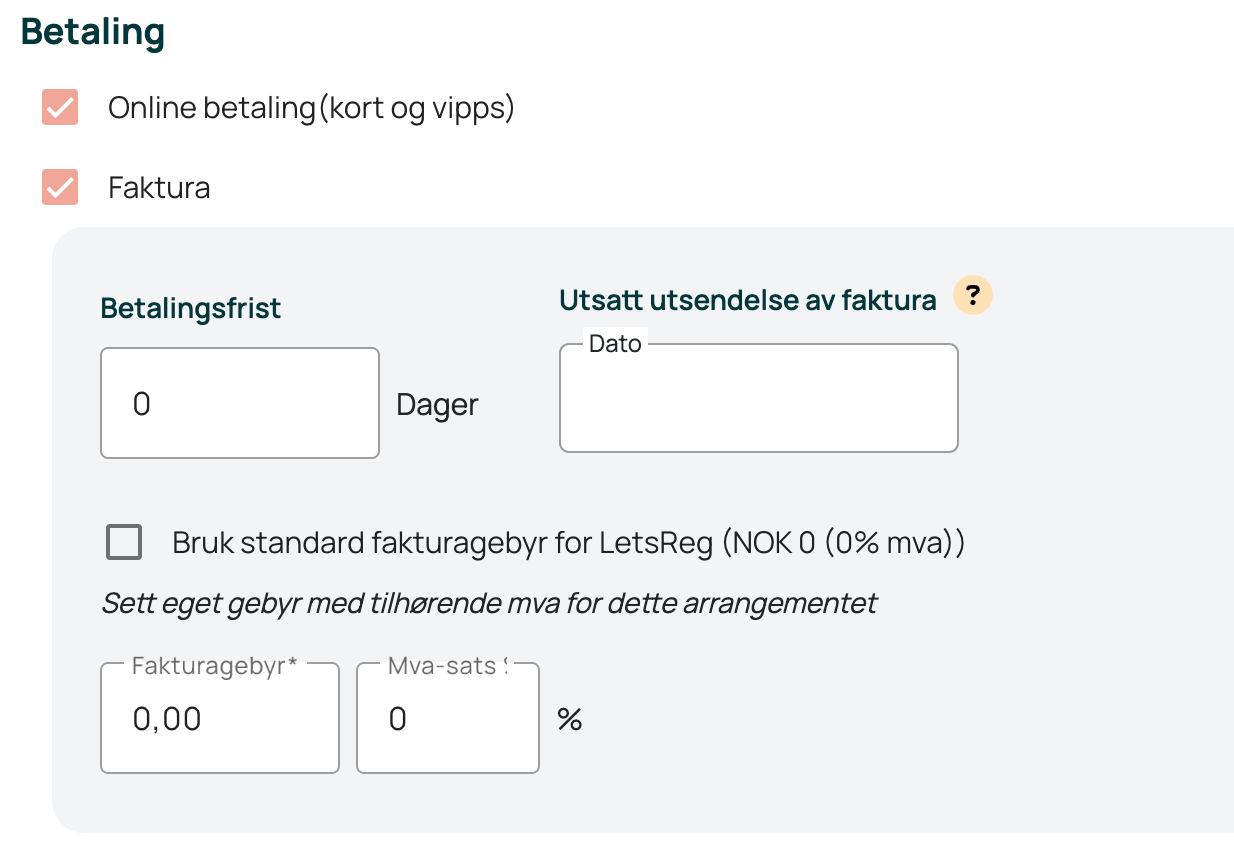Click the Betalingsfrist field heading
The height and width of the screenshot is (860, 1234).
pyautogui.click(x=191, y=308)
